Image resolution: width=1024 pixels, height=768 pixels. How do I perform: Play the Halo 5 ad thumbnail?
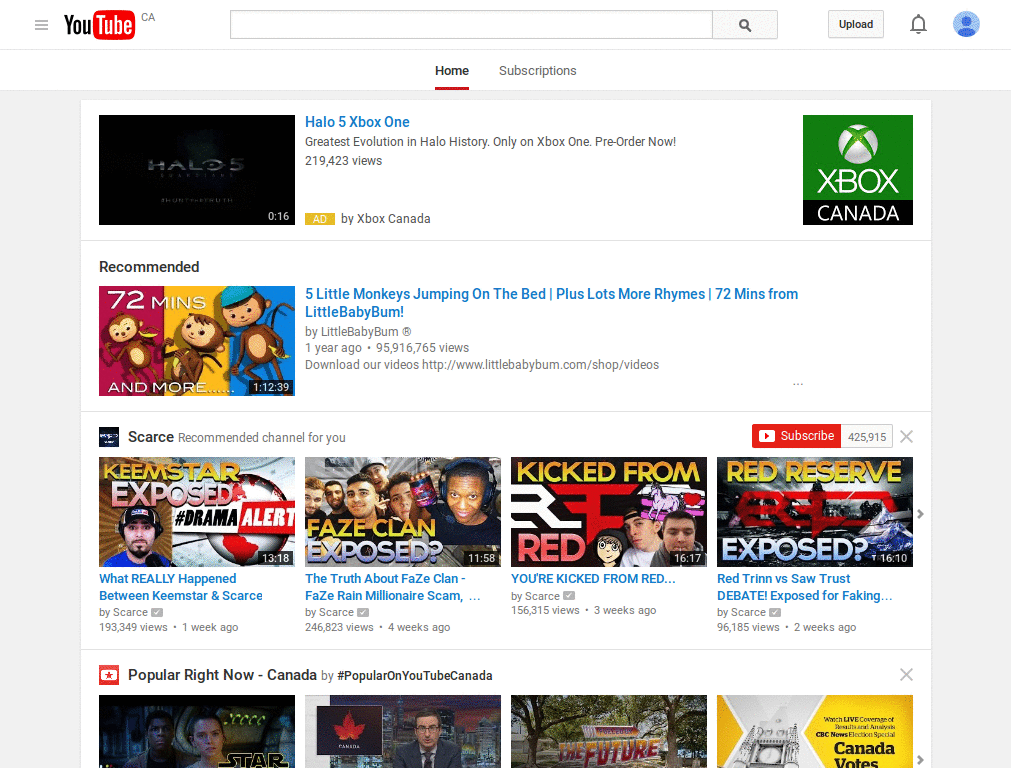point(197,170)
